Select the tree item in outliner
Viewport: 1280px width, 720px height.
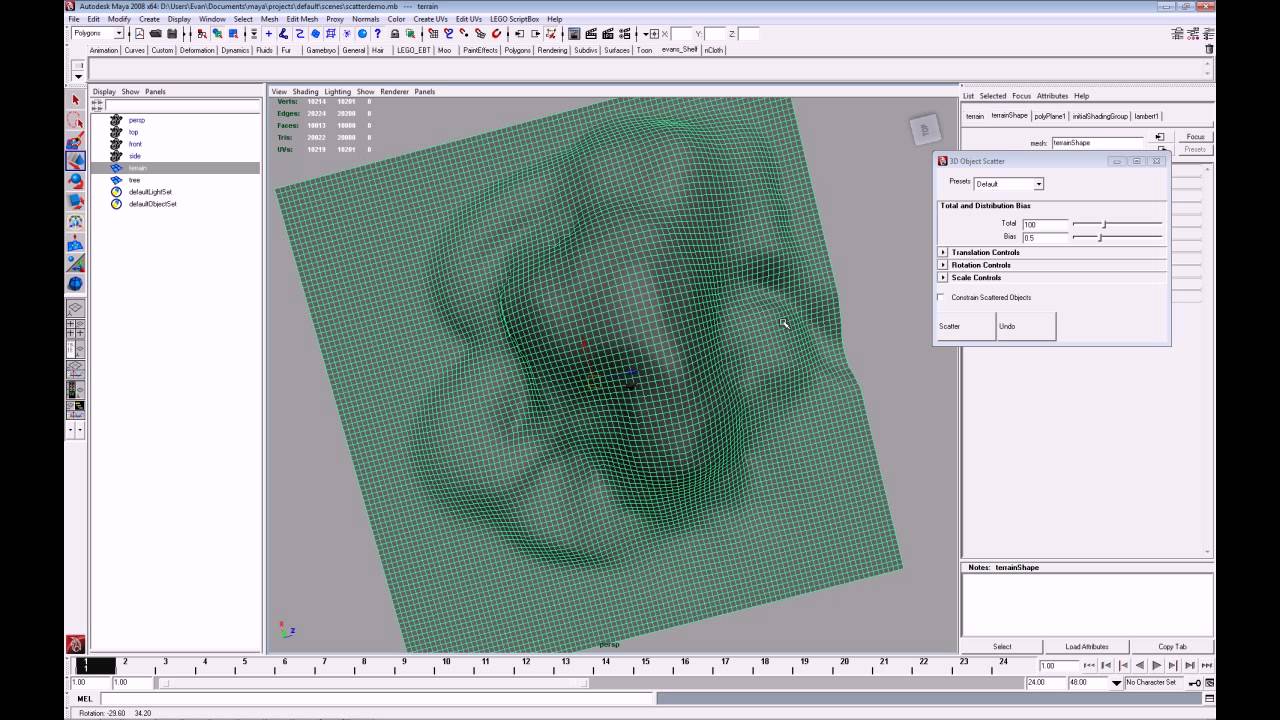click(x=134, y=180)
